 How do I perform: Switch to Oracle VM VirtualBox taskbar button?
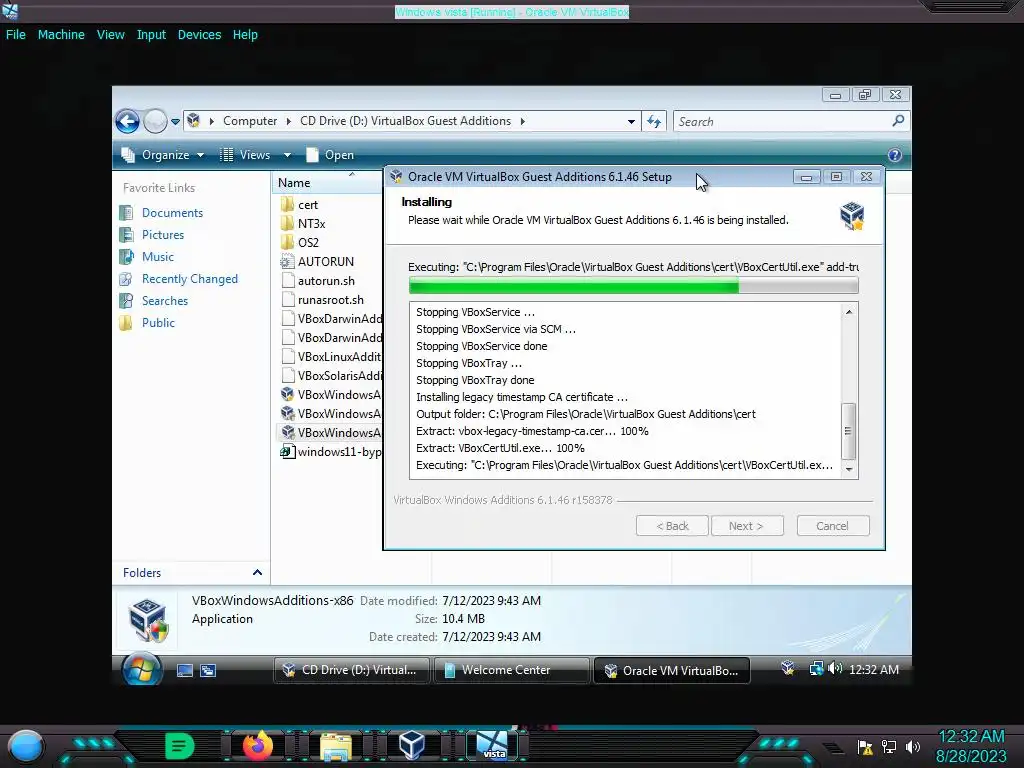coord(671,671)
